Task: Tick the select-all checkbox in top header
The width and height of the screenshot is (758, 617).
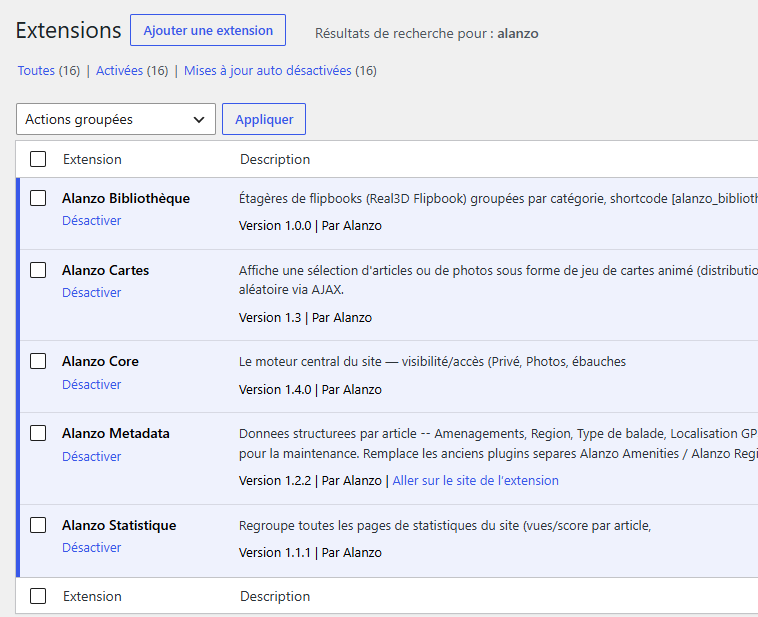Action: click(x=38, y=159)
